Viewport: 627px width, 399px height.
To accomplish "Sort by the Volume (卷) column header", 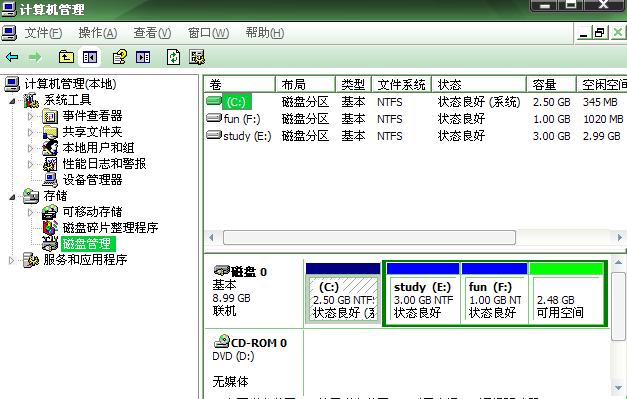I will click(240, 84).
